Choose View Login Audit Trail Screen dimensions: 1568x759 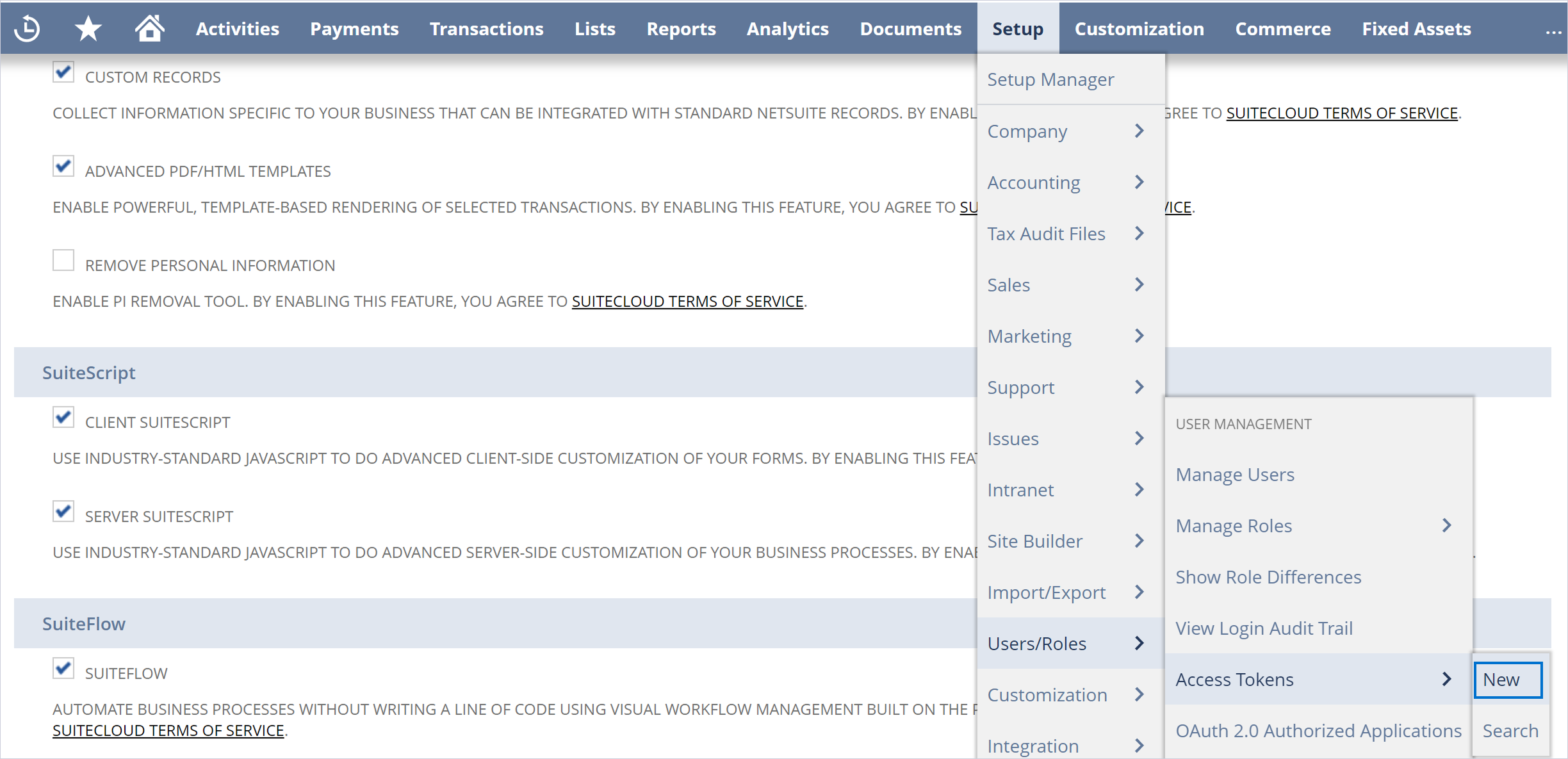pos(1318,628)
